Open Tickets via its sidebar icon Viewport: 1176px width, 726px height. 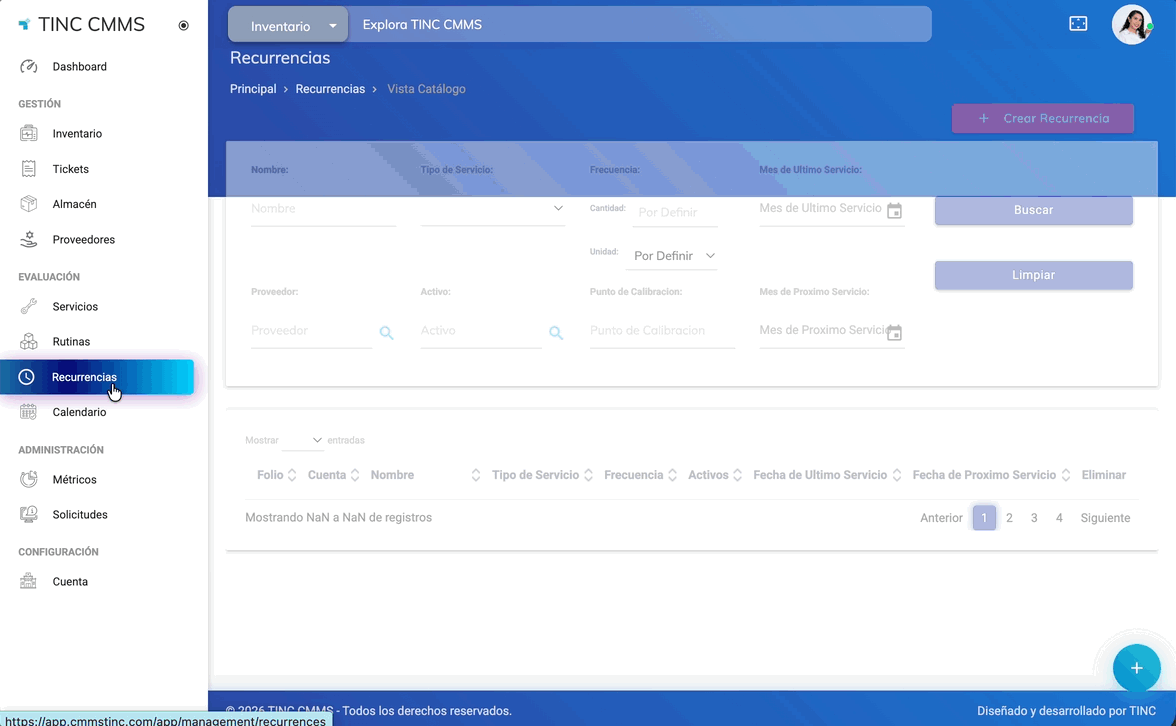pos(29,169)
